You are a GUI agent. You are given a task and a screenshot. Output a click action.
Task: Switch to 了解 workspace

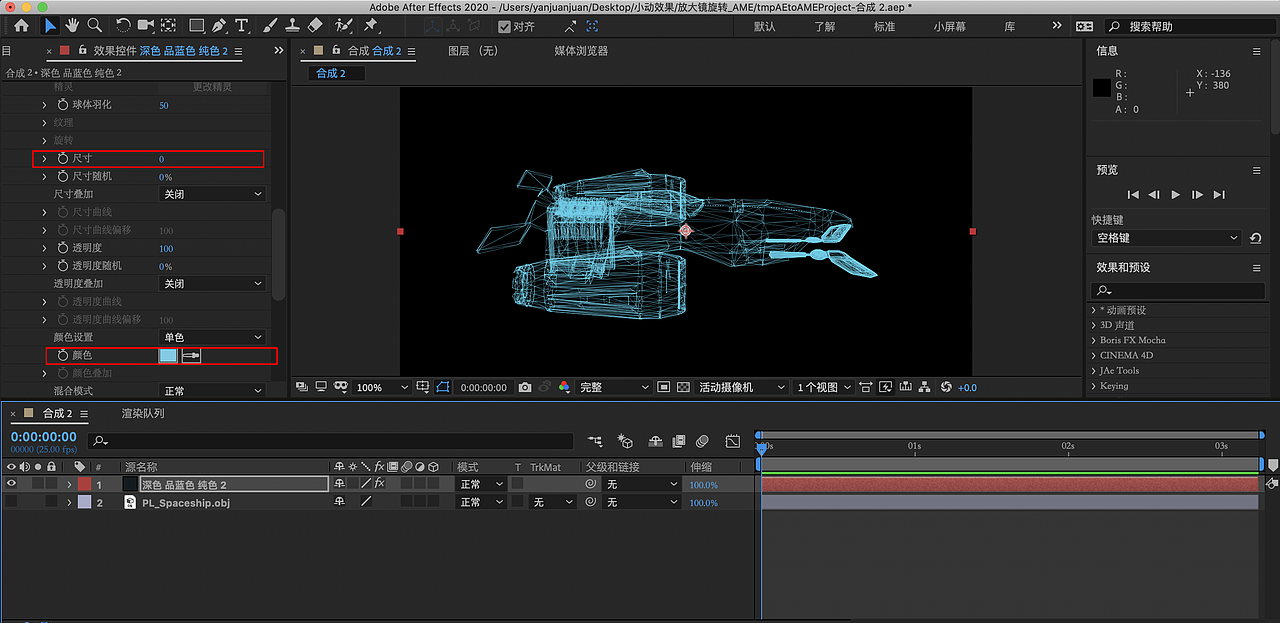pos(825,27)
